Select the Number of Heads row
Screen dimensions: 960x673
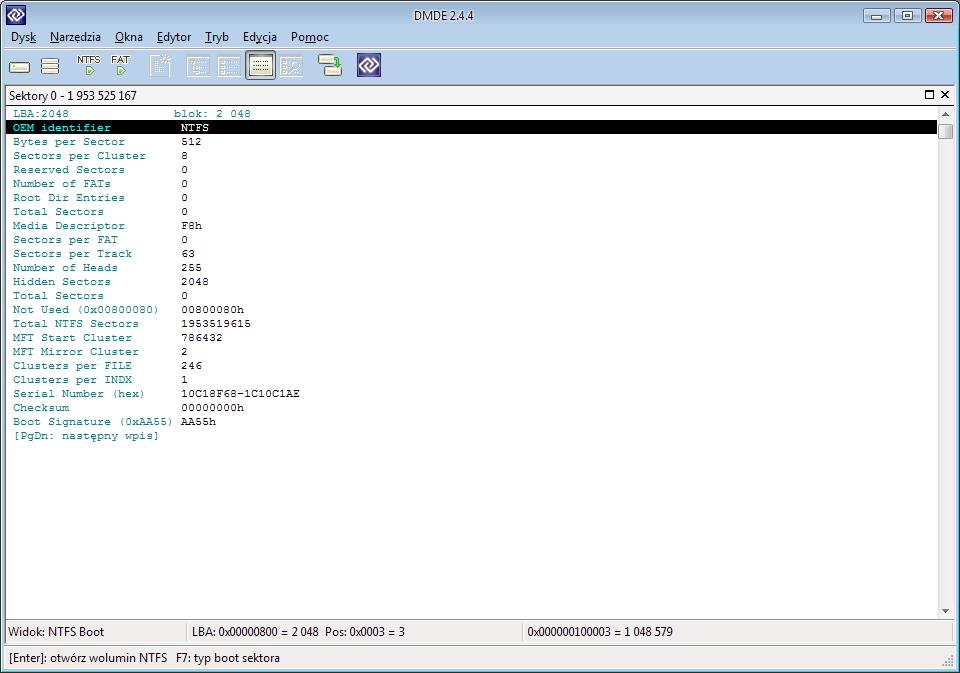tap(471, 268)
